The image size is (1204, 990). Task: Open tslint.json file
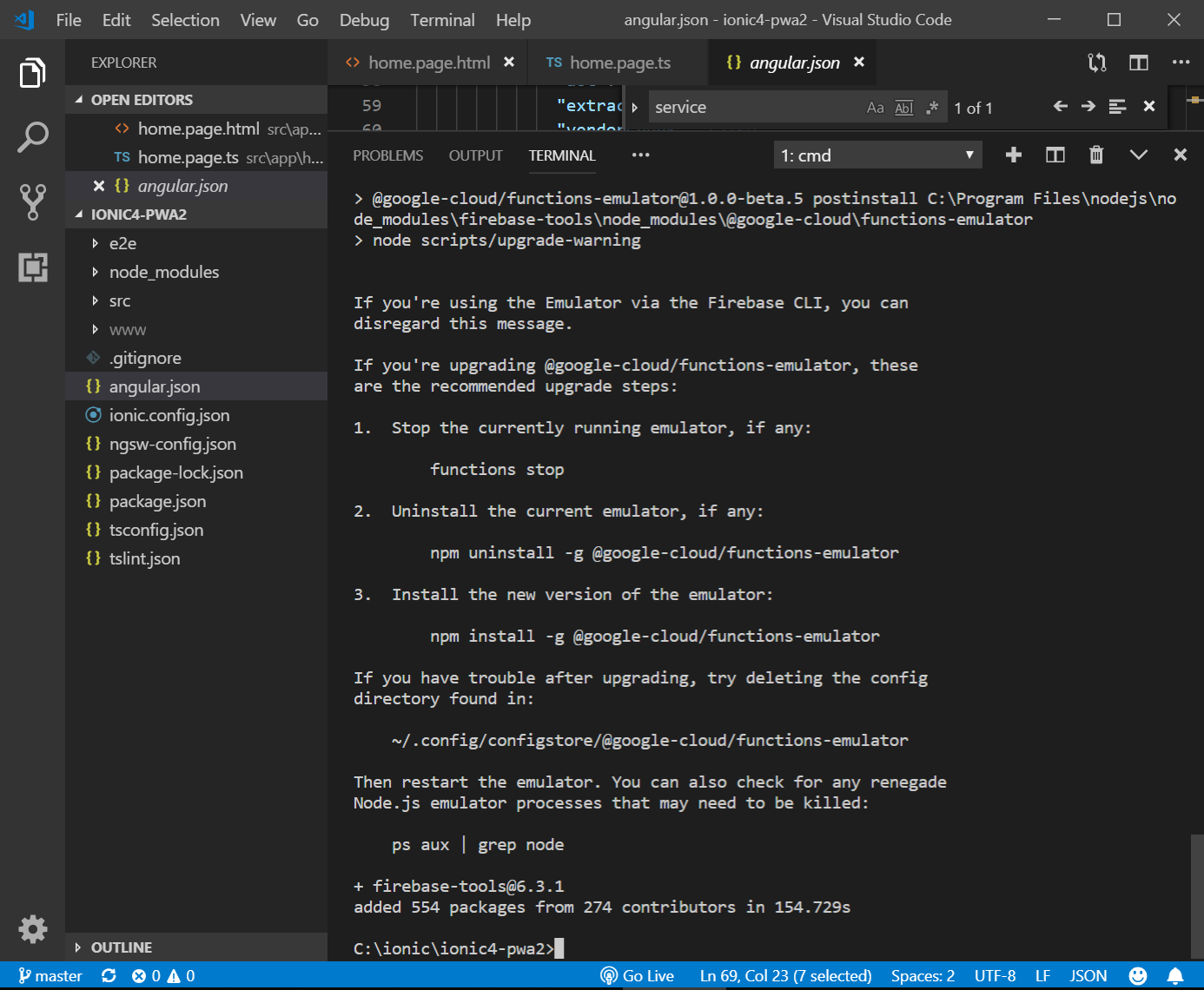click(x=196, y=558)
